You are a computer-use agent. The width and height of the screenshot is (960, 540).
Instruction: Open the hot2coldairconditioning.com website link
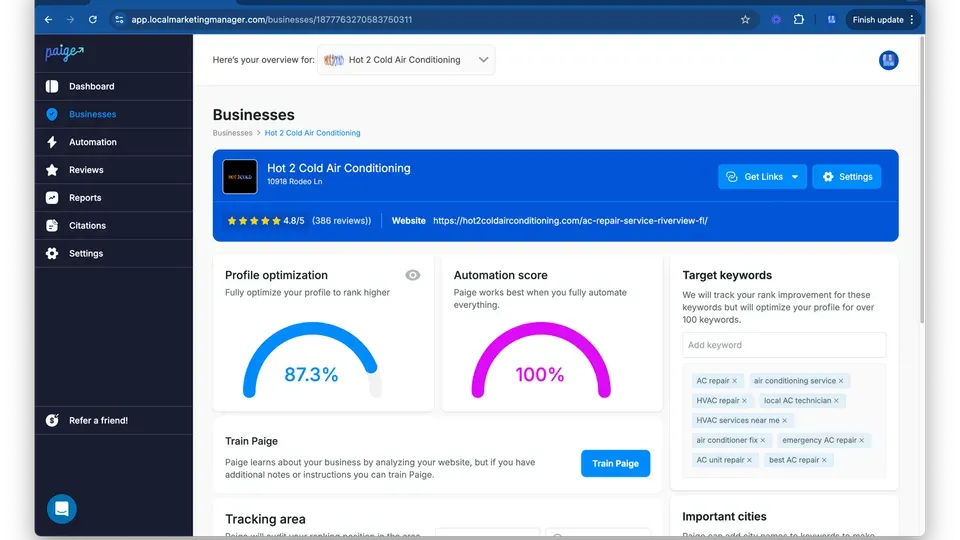pyautogui.click(x=570, y=220)
